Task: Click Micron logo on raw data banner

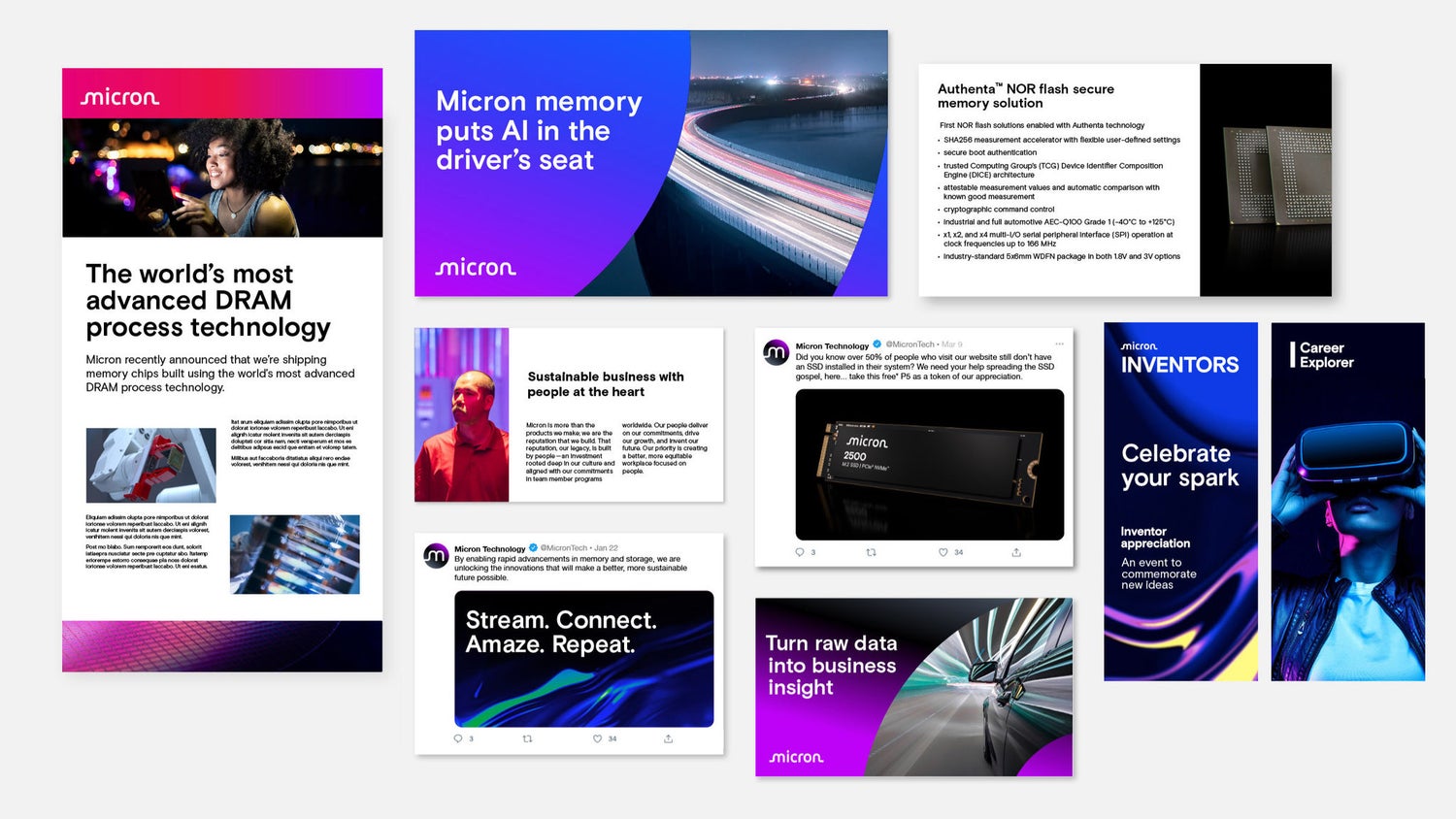Action: (796, 756)
